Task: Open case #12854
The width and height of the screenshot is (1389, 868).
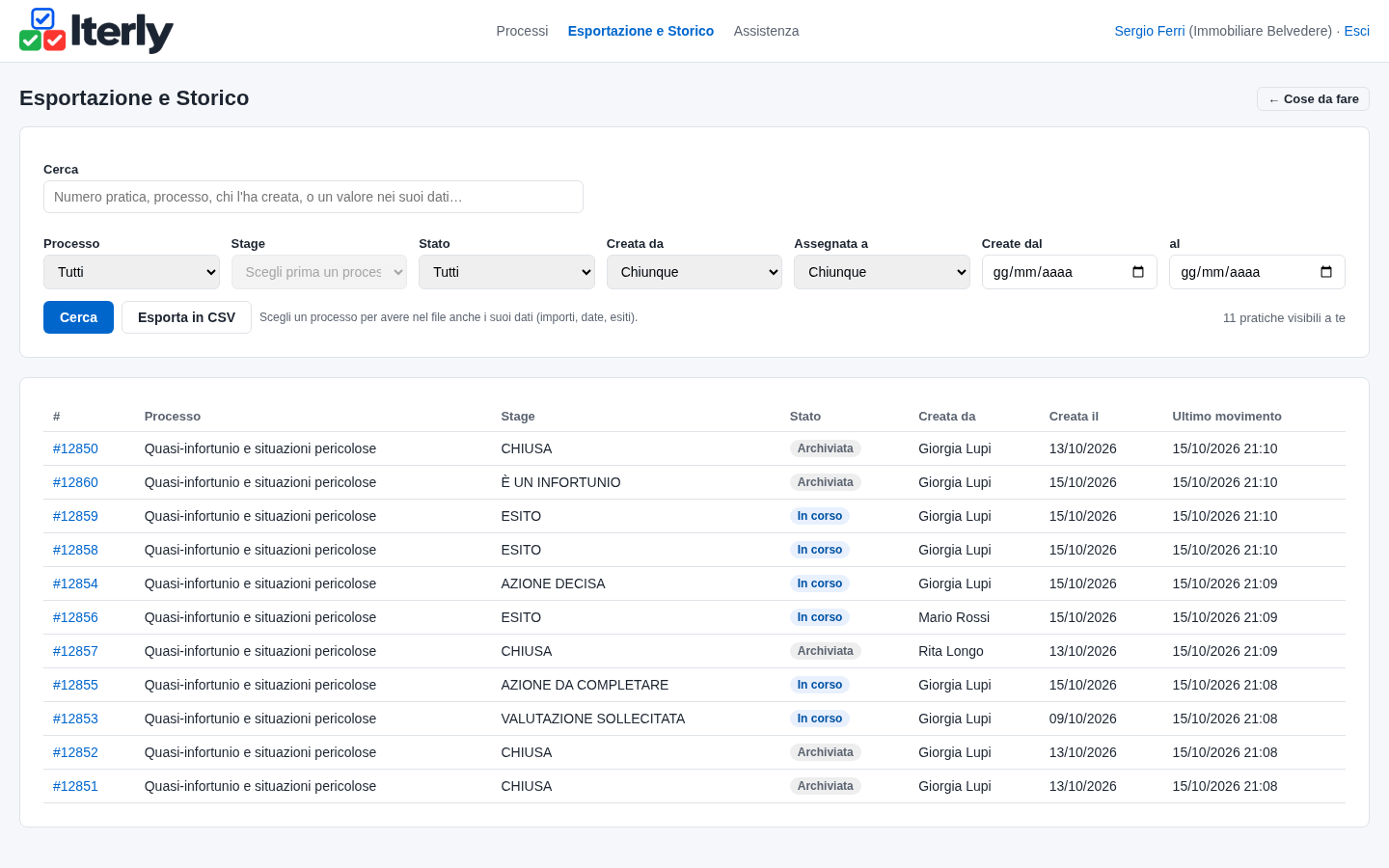Action: point(75,583)
